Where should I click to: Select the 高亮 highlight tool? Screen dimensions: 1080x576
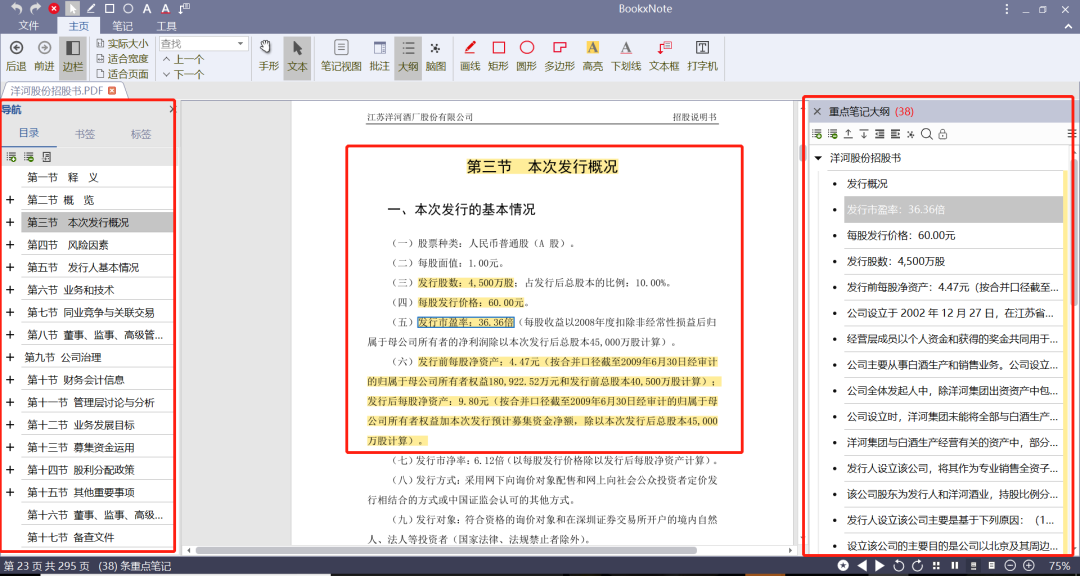592,56
